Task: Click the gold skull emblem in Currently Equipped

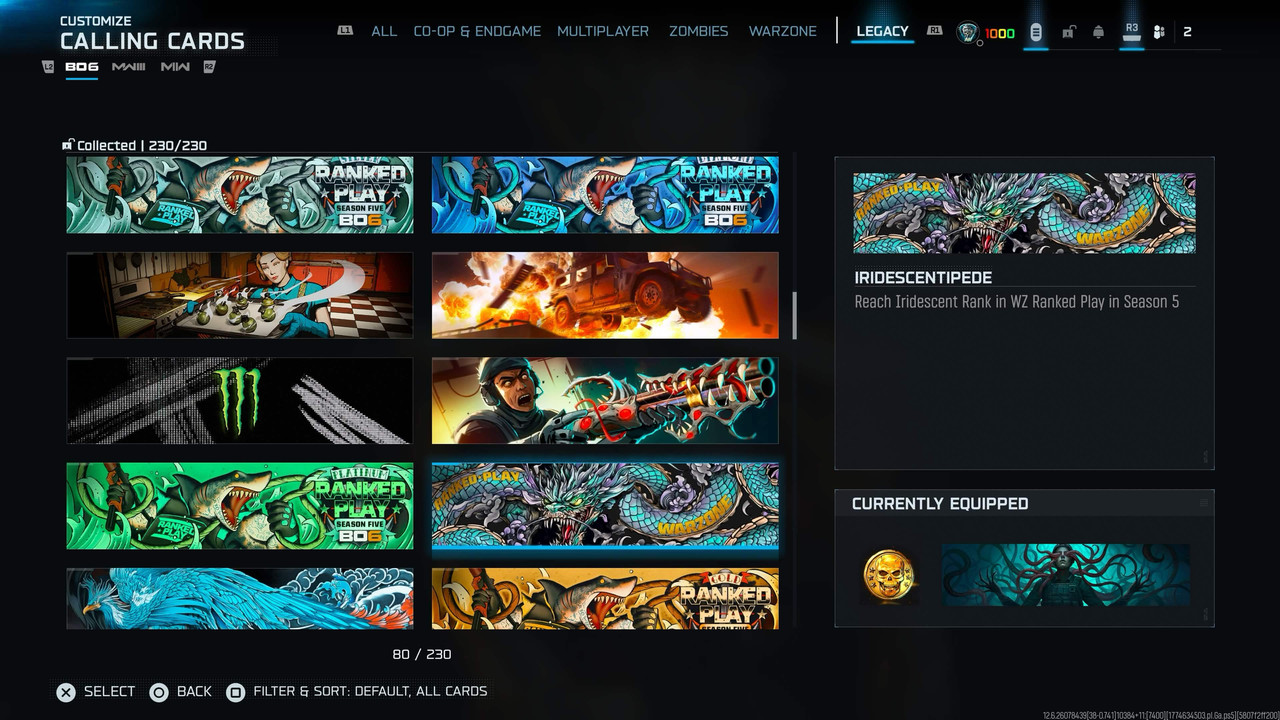Action: tap(888, 575)
